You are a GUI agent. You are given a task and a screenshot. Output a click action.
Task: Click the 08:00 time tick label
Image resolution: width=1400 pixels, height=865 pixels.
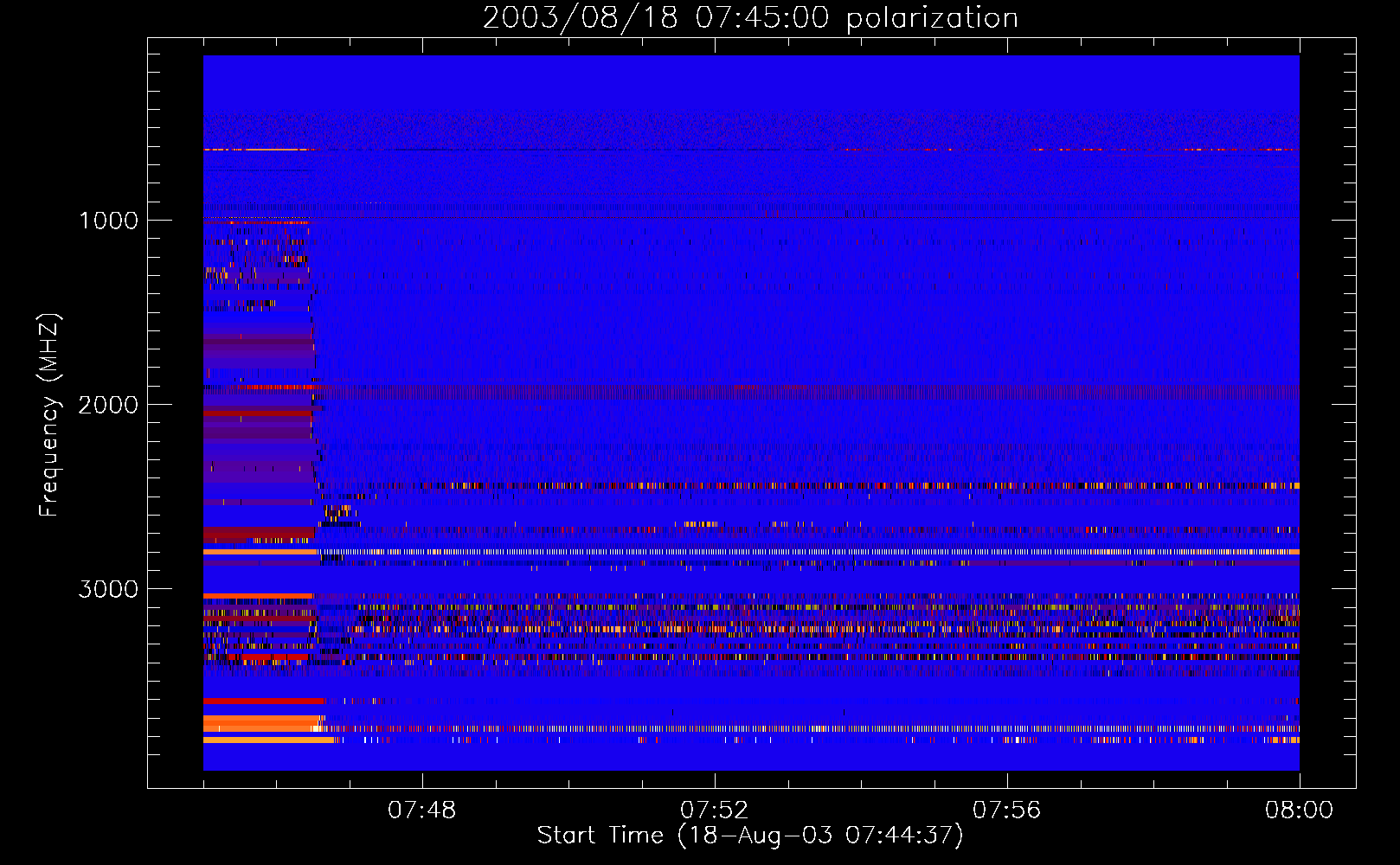tap(1299, 811)
